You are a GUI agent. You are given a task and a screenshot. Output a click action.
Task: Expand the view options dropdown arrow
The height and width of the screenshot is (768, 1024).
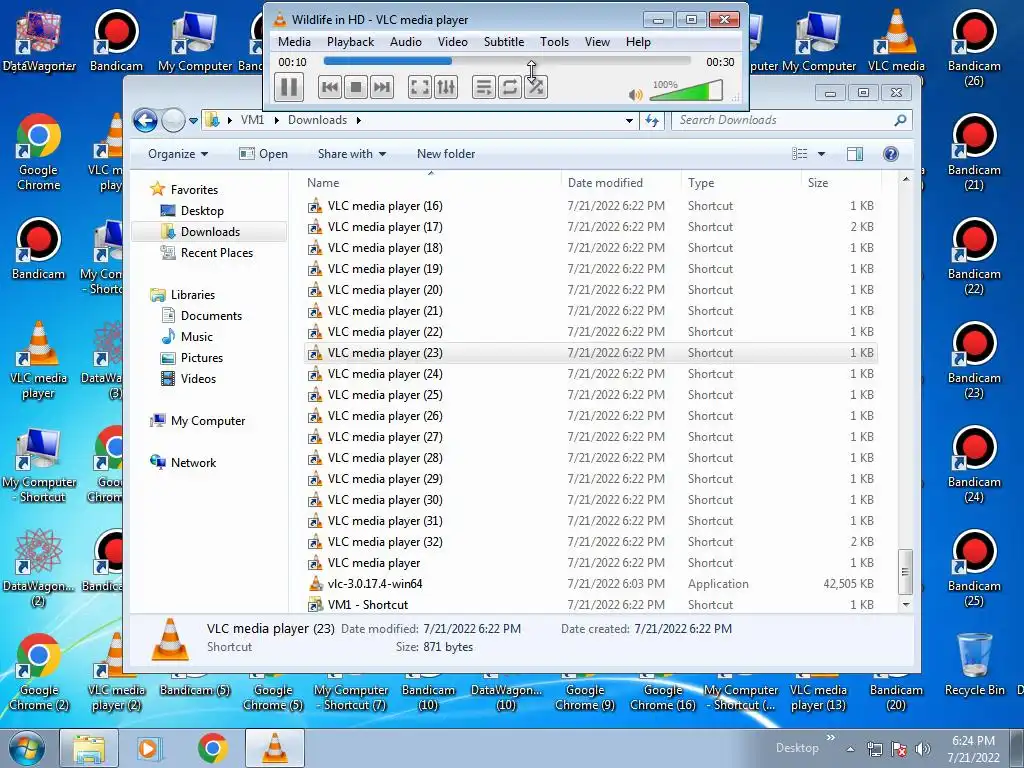click(822, 154)
